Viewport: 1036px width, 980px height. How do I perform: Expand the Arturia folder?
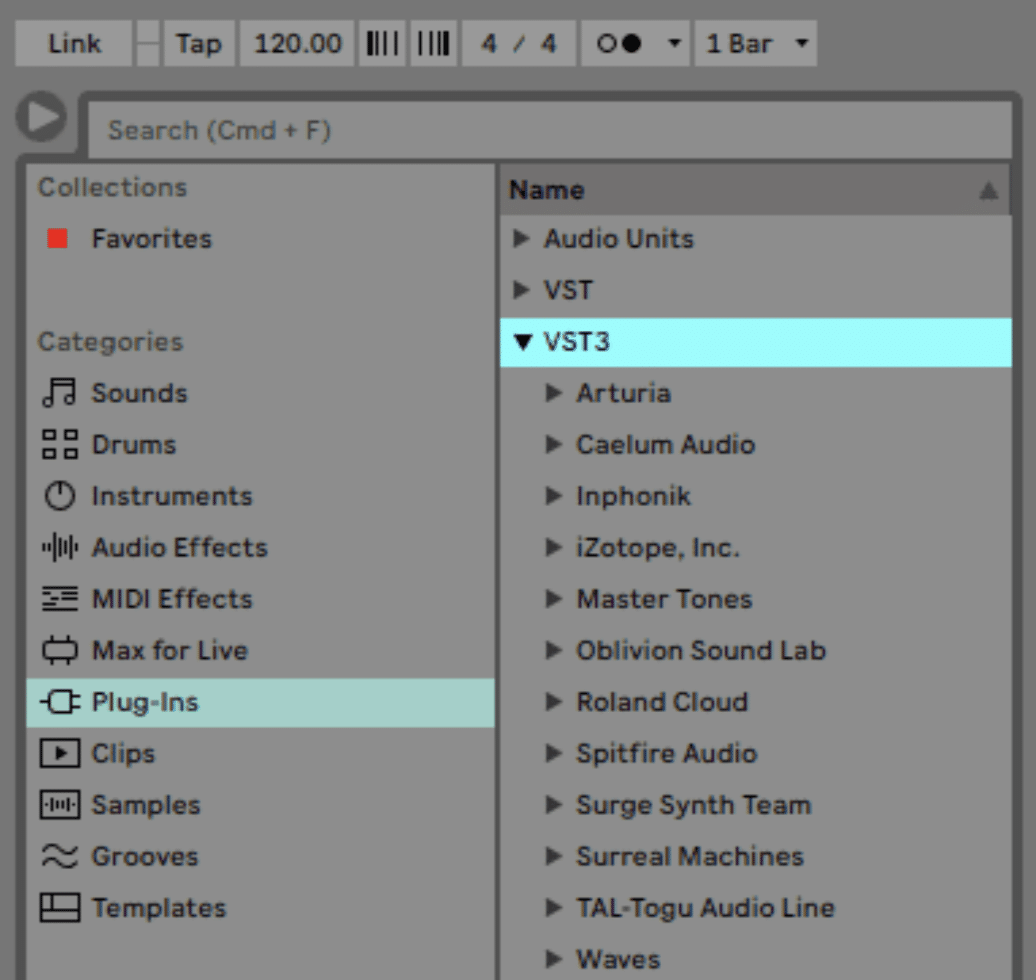[x=553, y=393]
